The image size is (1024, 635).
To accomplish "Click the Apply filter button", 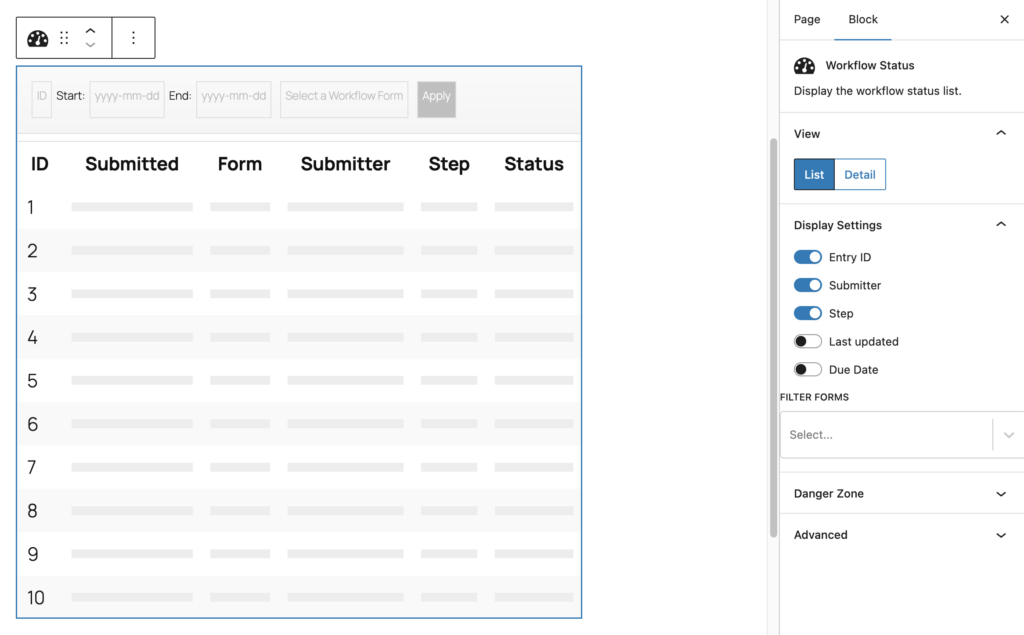I will (436, 99).
